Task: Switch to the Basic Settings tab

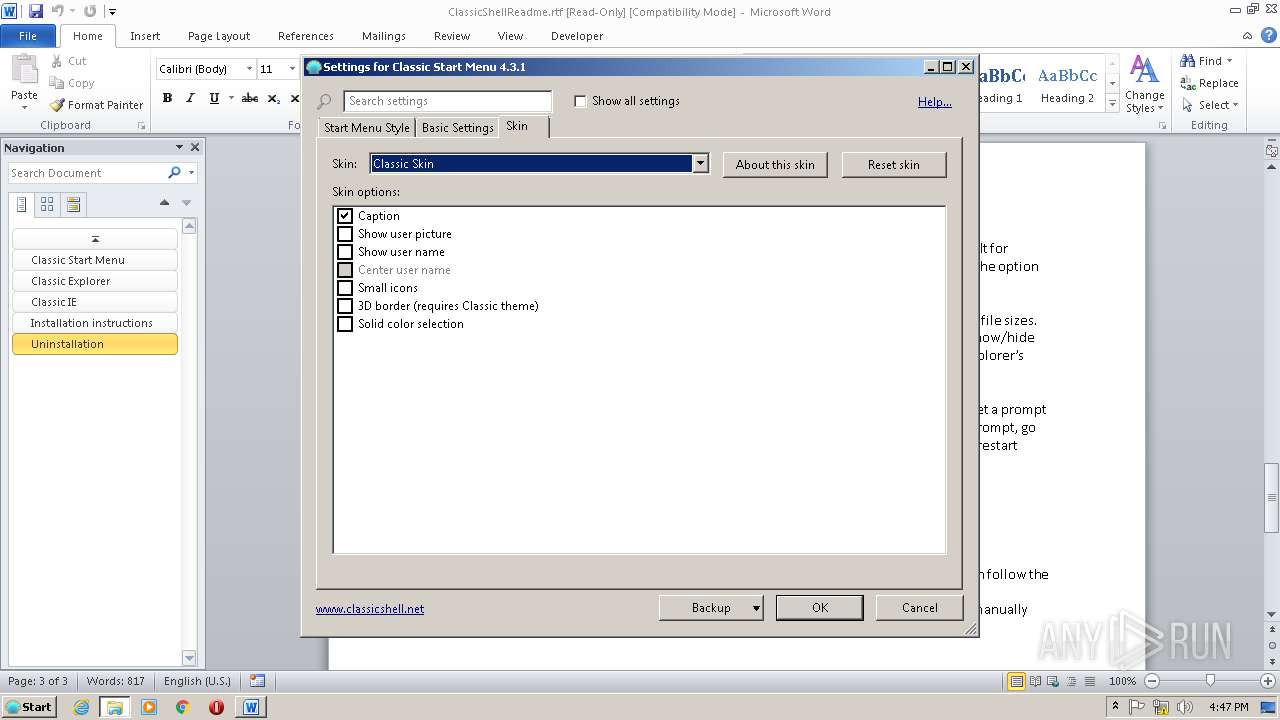Action: 458,128
